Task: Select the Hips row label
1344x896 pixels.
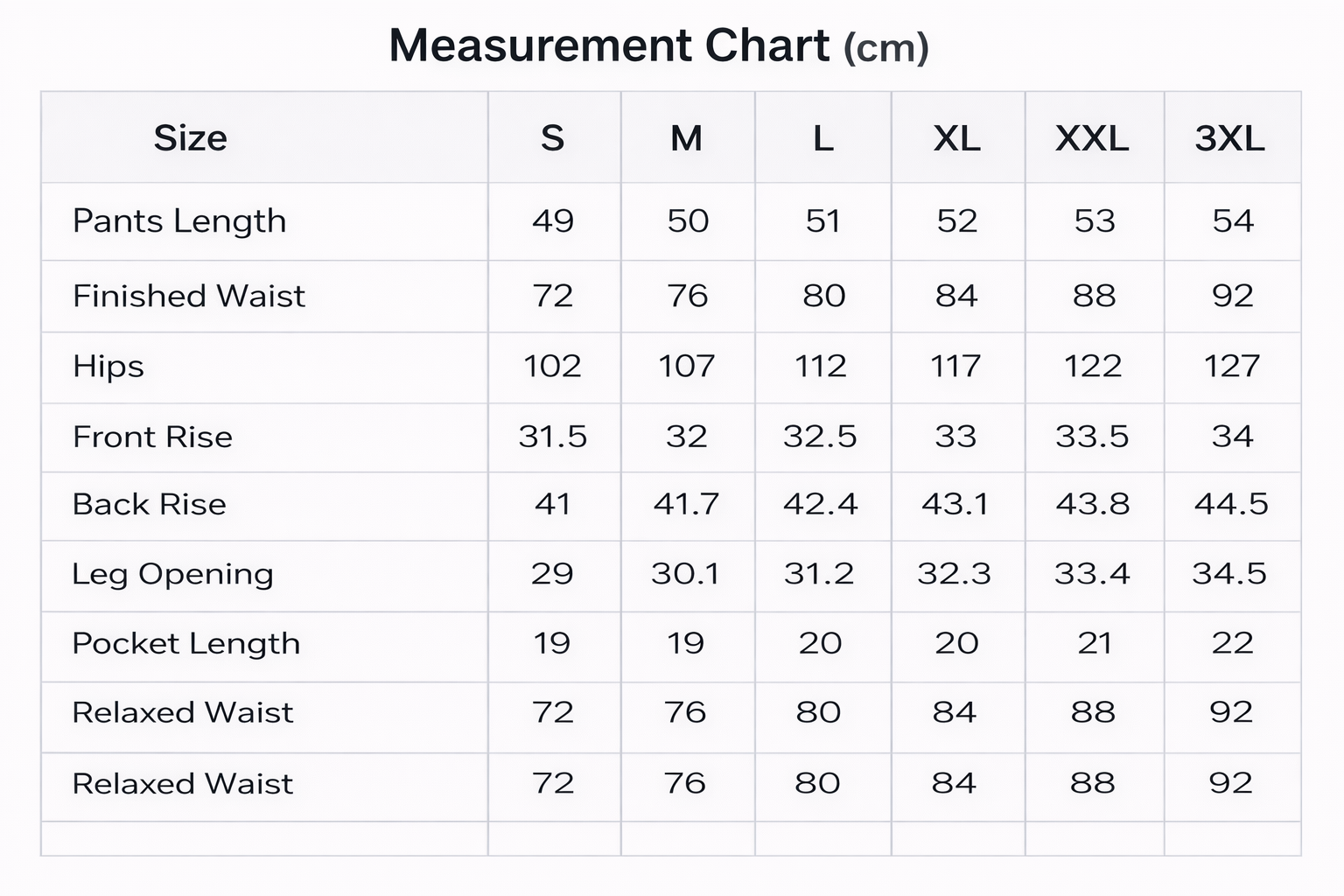Action: [108, 366]
